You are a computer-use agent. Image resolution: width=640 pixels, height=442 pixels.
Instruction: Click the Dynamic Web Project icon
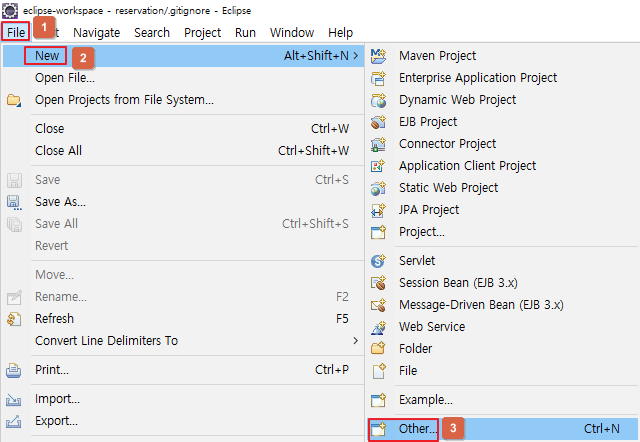click(x=378, y=100)
